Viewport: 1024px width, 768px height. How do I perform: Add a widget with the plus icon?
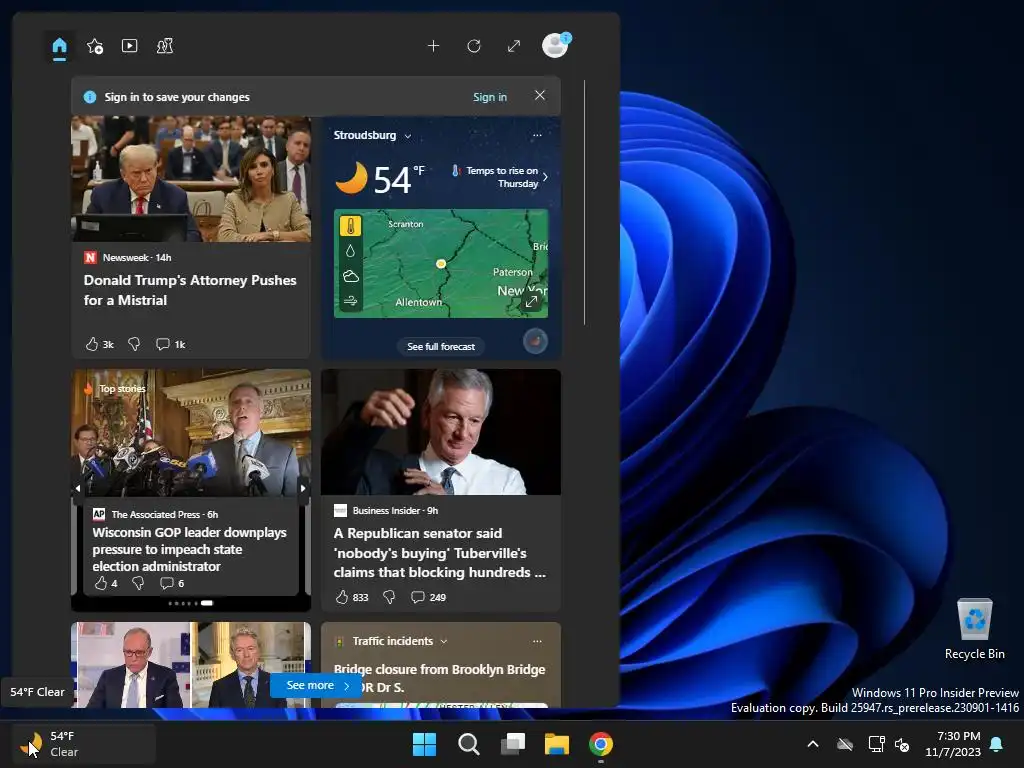[433, 46]
